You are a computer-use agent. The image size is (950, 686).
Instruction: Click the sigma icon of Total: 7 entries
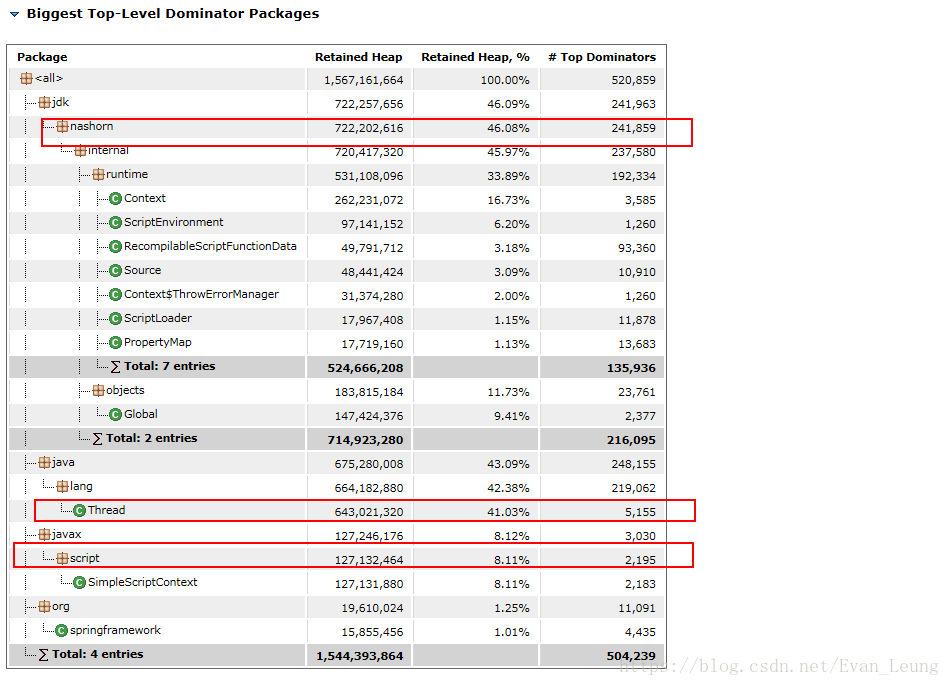pyautogui.click(x=116, y=367)
